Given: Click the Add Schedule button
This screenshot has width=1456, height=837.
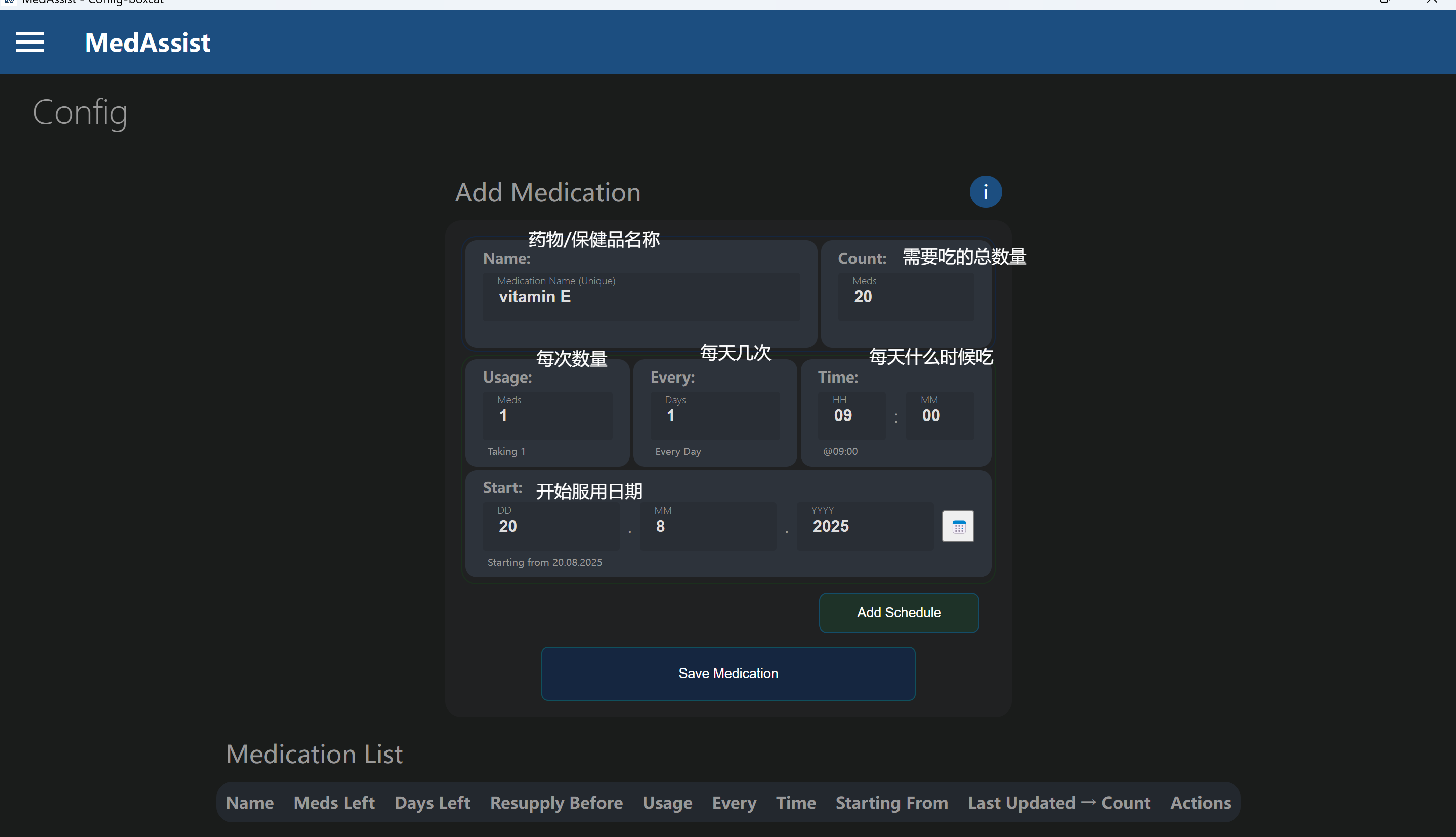Looking at the screenshot, I should click(898, 612).
